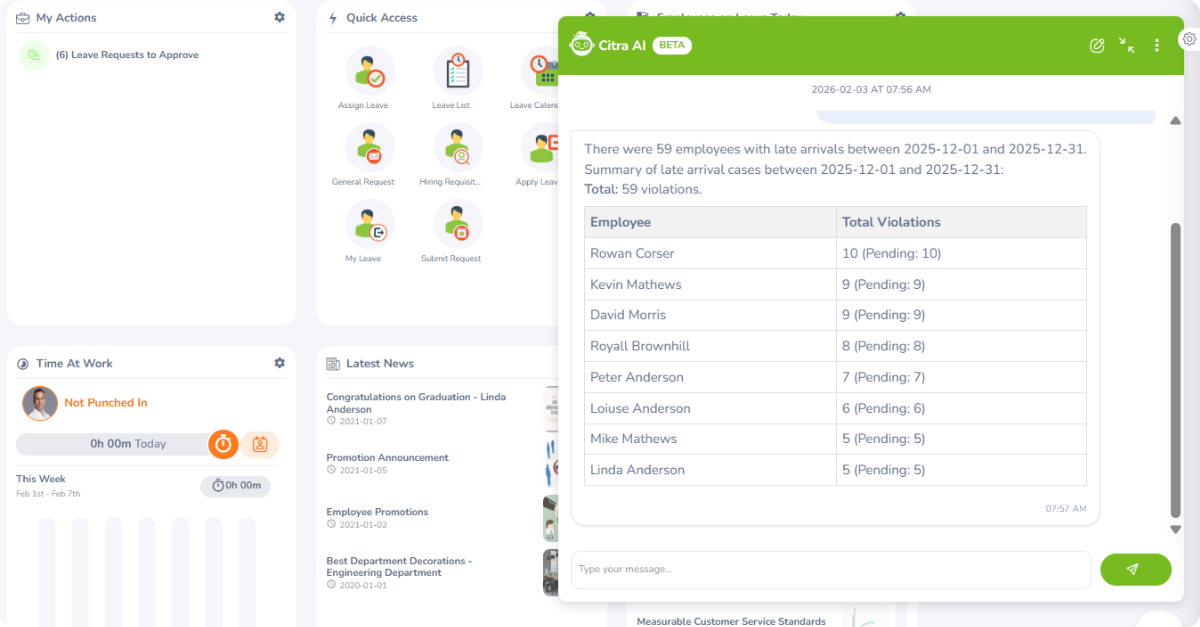Screen dimensions: 1200x627
Task: Click the chat scrollbar up arrow
Action: click(x=1176, y=121)
